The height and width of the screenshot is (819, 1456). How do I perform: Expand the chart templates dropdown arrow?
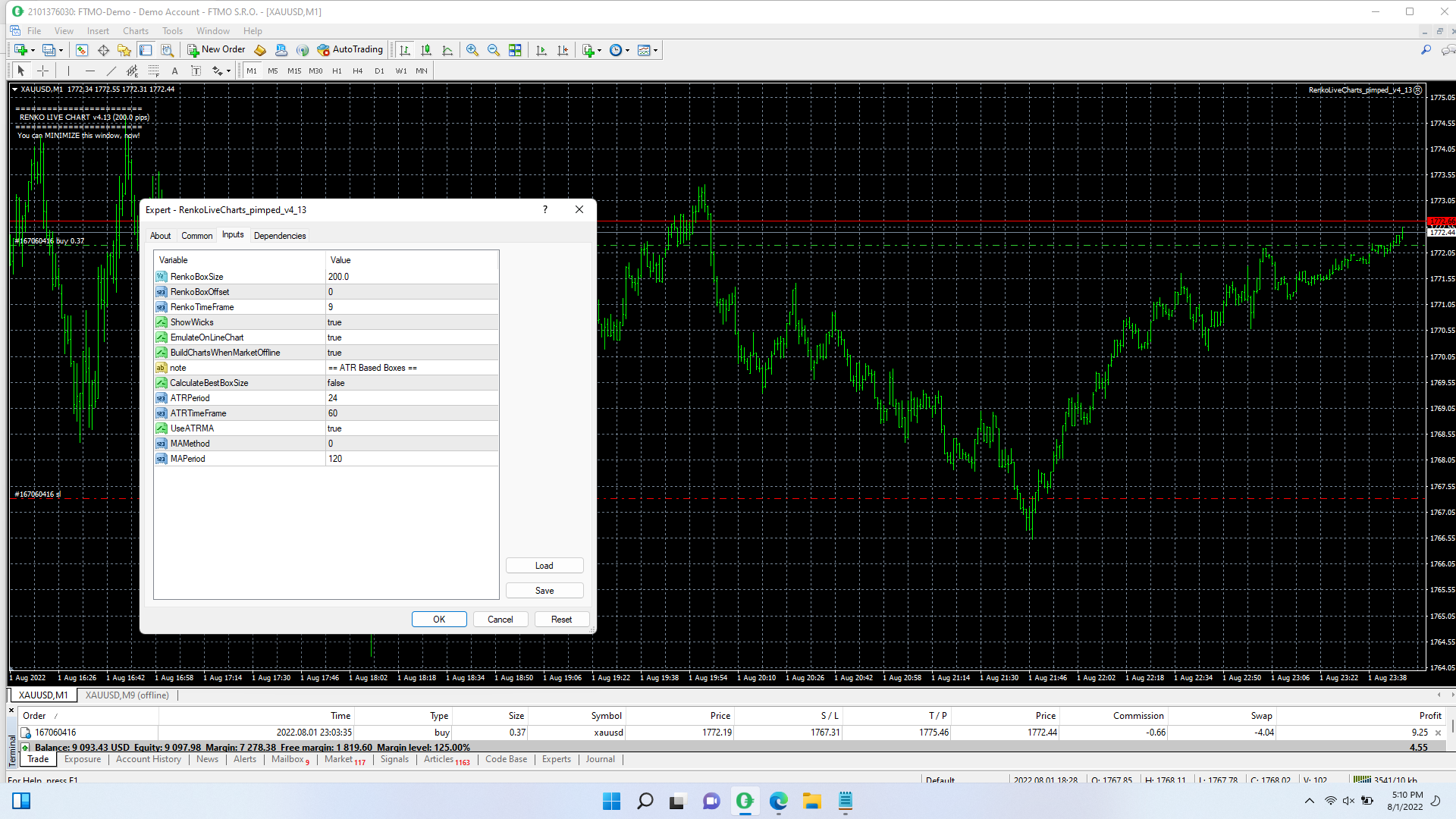point(656,51)
